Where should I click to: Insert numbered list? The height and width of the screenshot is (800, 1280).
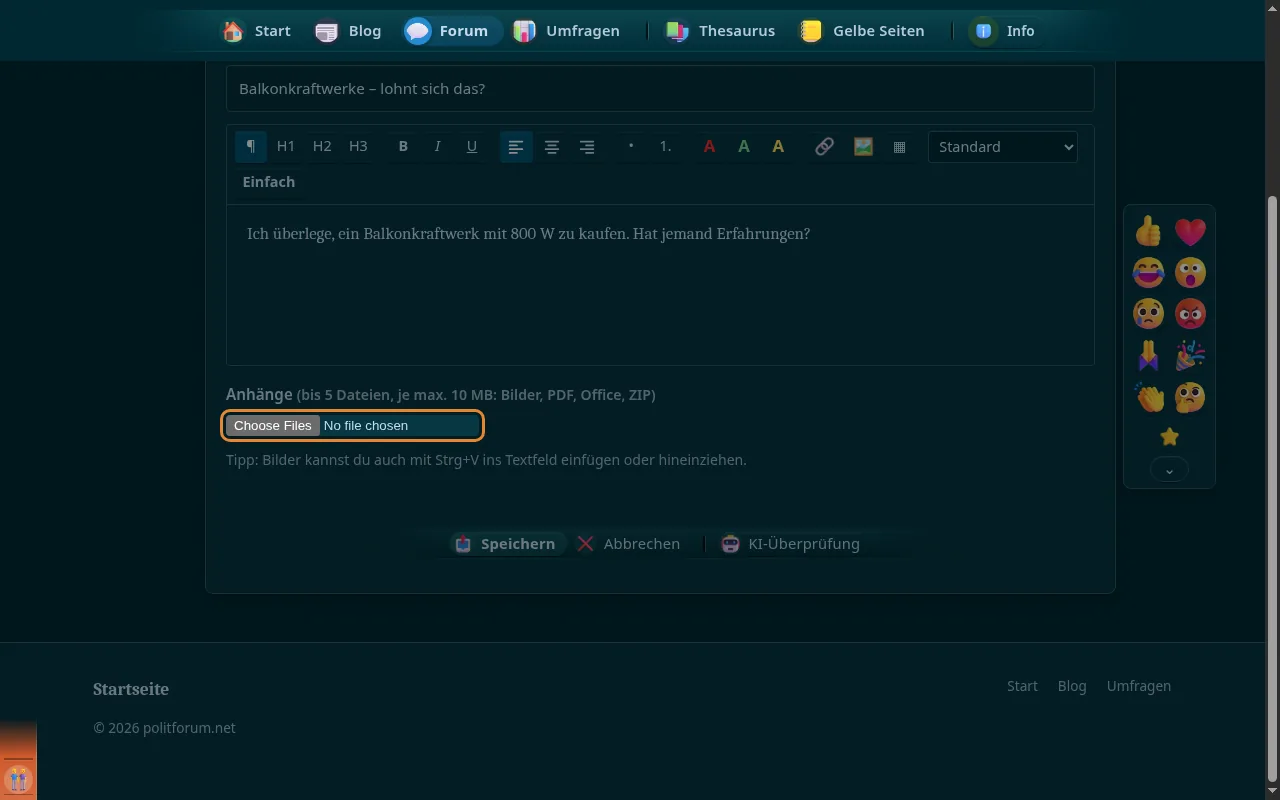tap(665, 146)
